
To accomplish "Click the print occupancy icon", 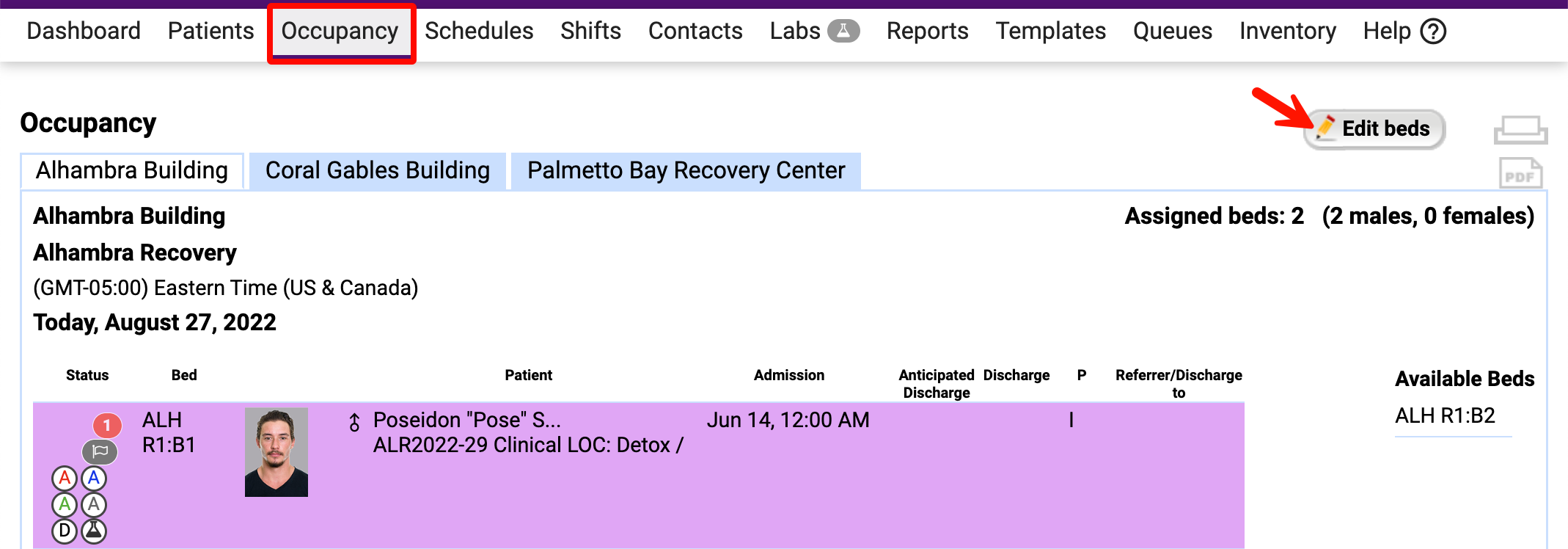I will click(x=1520, y=130).
